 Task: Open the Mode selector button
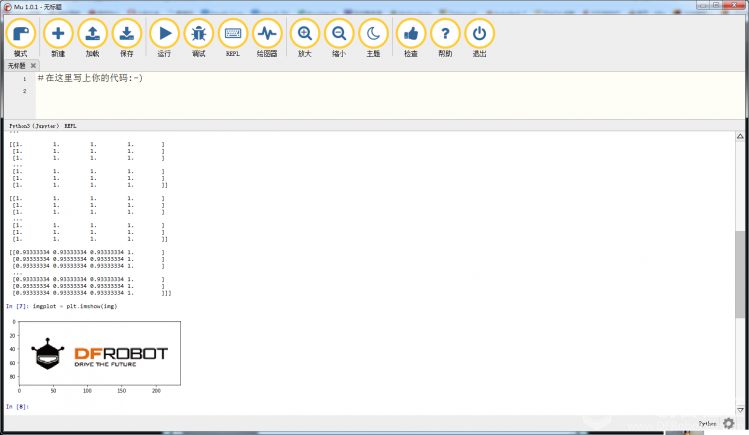point(21,38)
